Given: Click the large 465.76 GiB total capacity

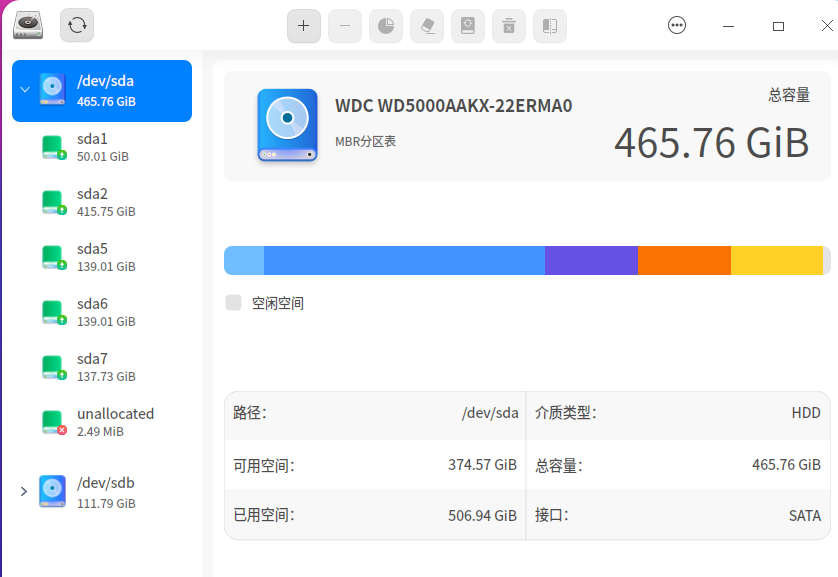Looking at the screenshot, I should pos(711,143).
